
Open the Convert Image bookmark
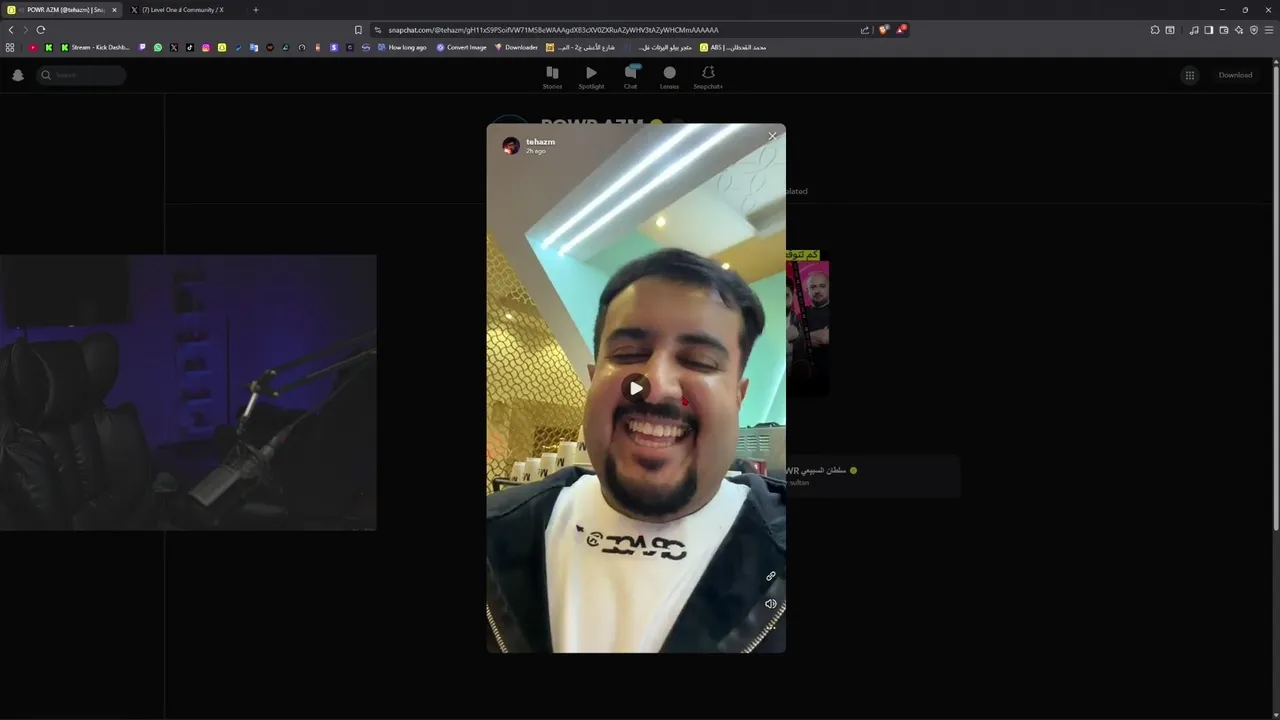tap(461, 47)
